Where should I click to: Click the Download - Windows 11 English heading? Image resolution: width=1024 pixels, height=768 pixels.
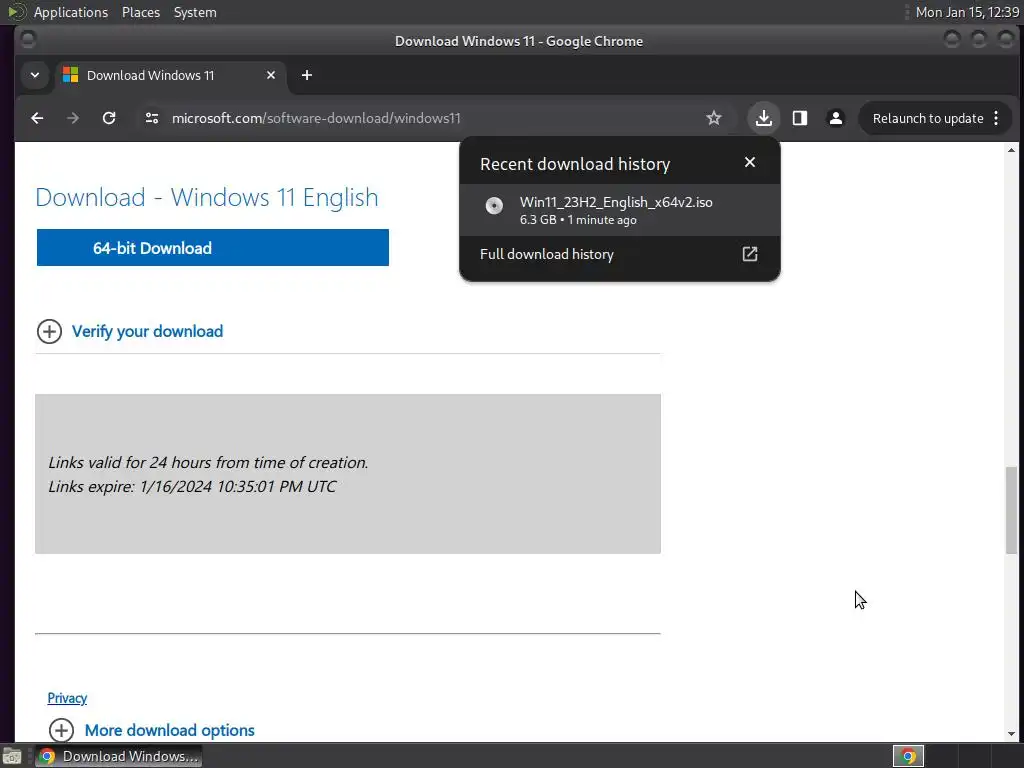tap(206, 197)
